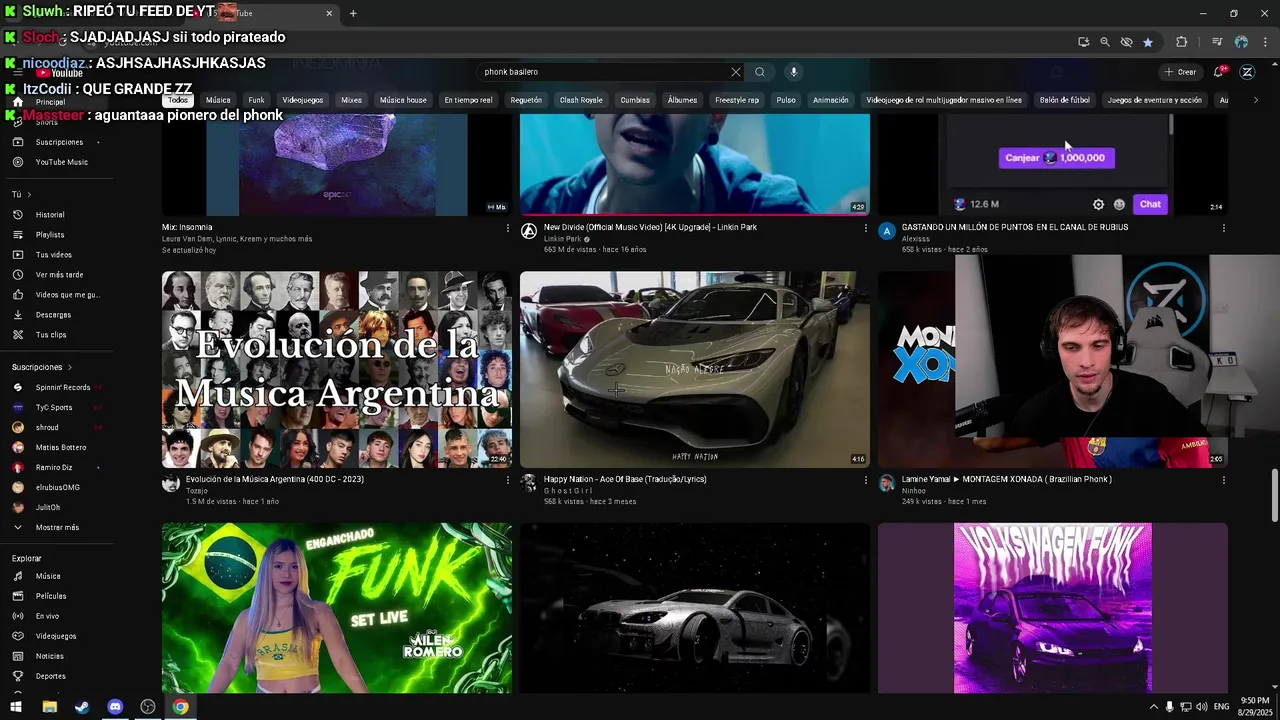Open Steam from the taskbar
The height and width of the screenshot is (720, 1280).
[x=82, y=707]
